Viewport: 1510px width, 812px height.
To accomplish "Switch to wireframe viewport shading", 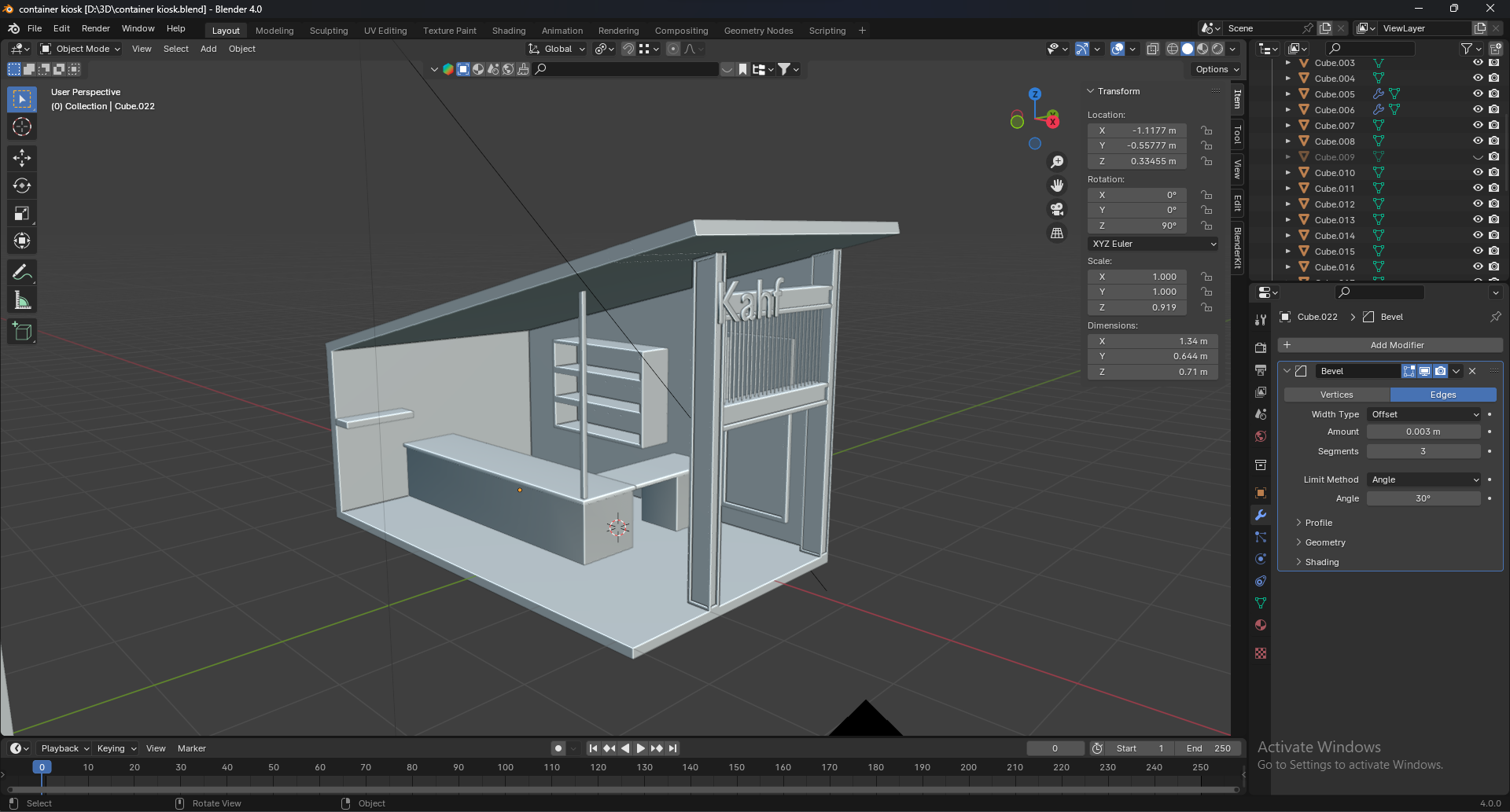I will click(x=1173, y=49).
